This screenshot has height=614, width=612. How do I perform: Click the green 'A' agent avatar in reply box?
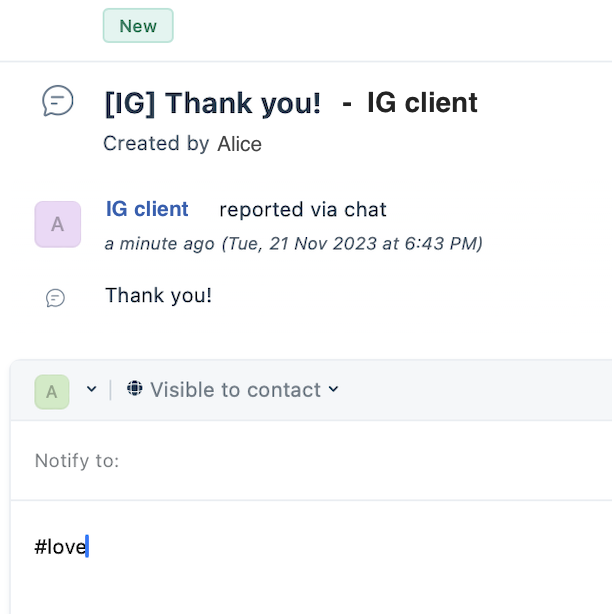coord(52,392)
